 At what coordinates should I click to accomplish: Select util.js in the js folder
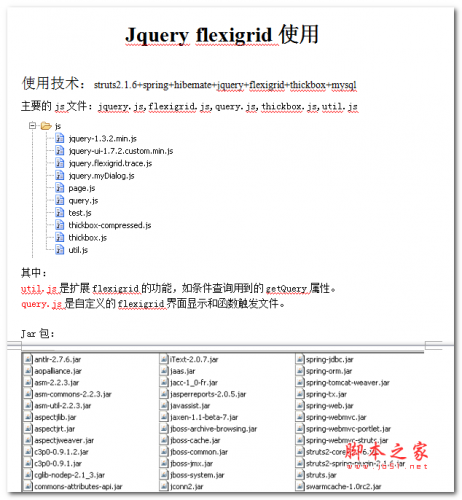(x=78, y=250)
